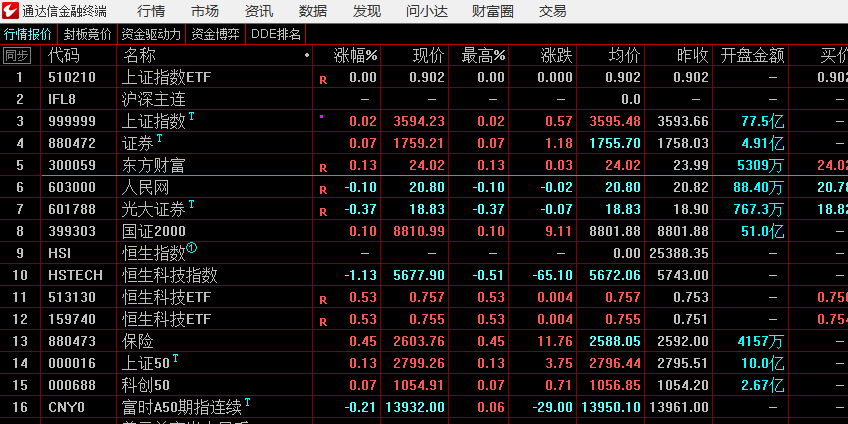The image size is (848, 424).
Task: Select the 人民网 stock name
Action: click(146, 188)
